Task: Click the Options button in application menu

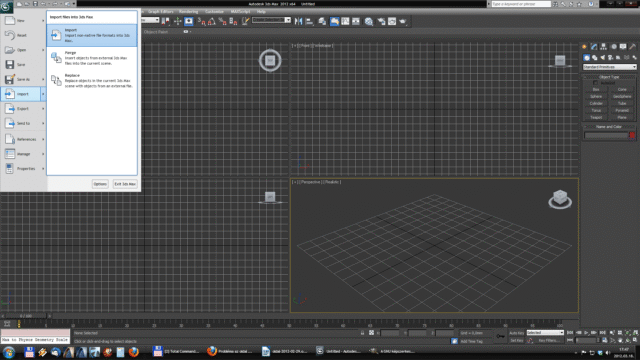Action: pos(100,184)
